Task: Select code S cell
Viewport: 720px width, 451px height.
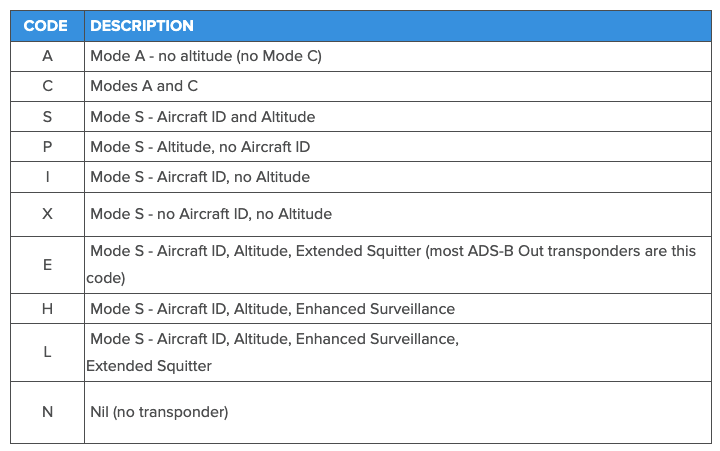Action: 47,116
